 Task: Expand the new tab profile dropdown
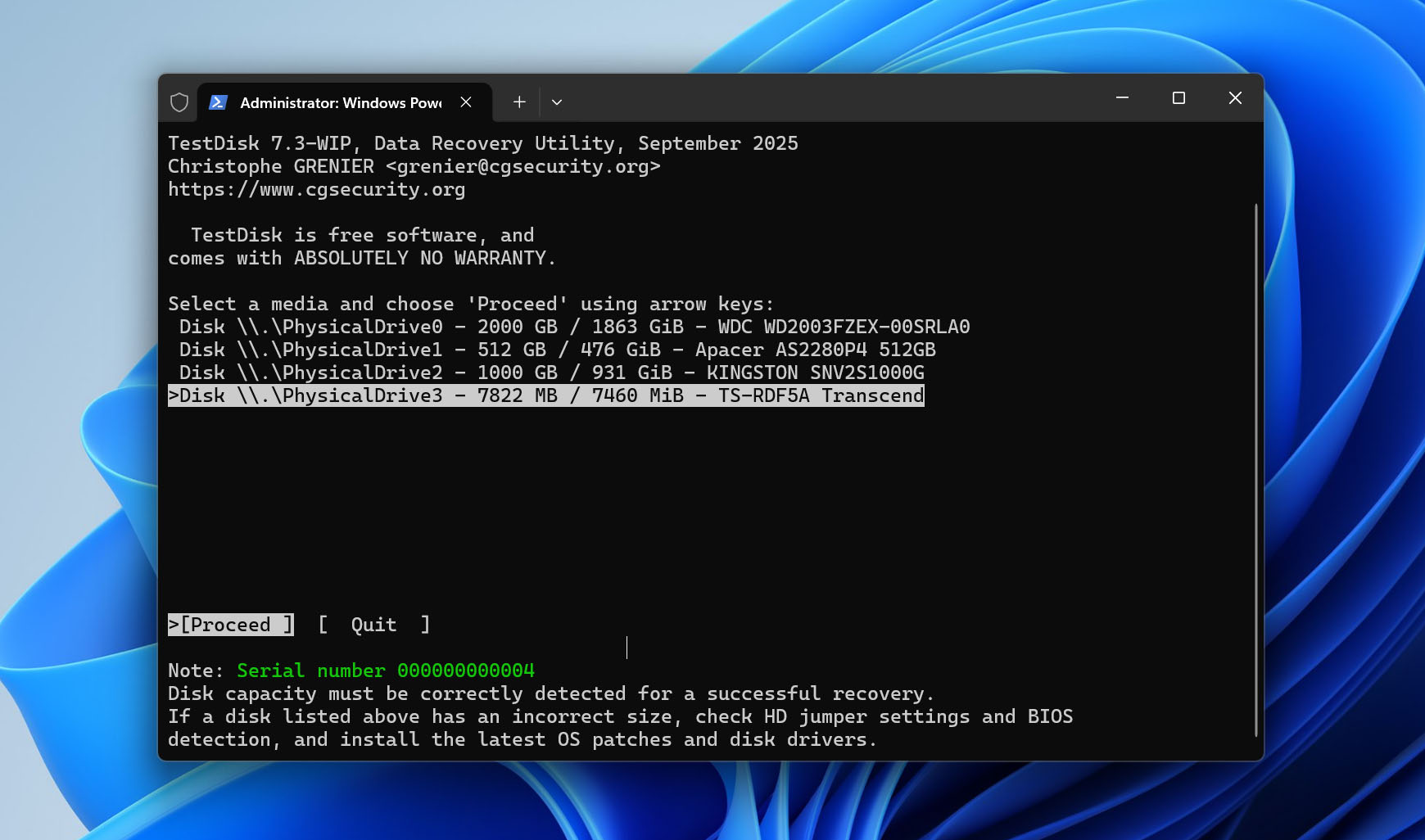pyautogui.click(x=557, y=102)
